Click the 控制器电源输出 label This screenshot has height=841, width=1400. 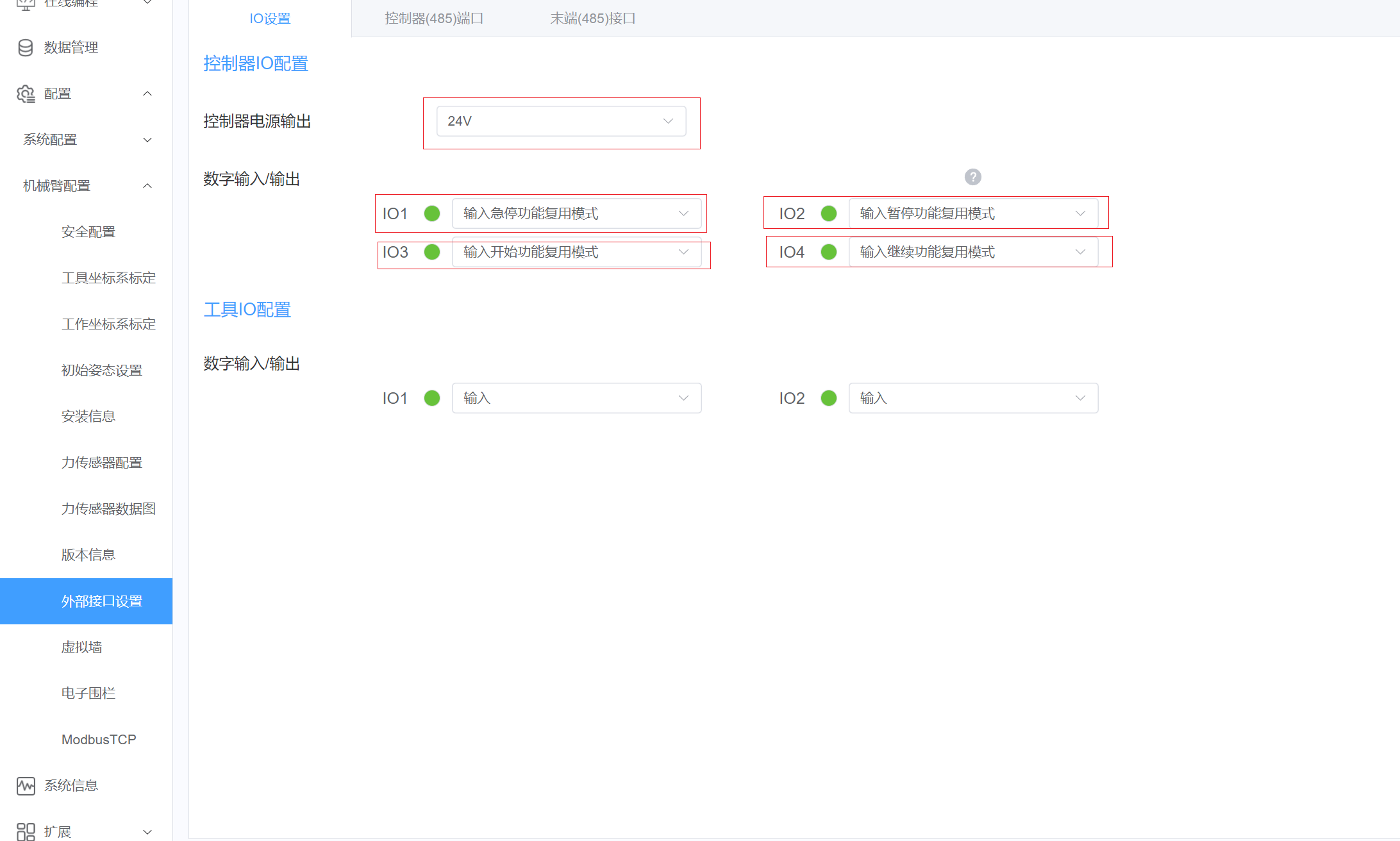pos(257,121)
